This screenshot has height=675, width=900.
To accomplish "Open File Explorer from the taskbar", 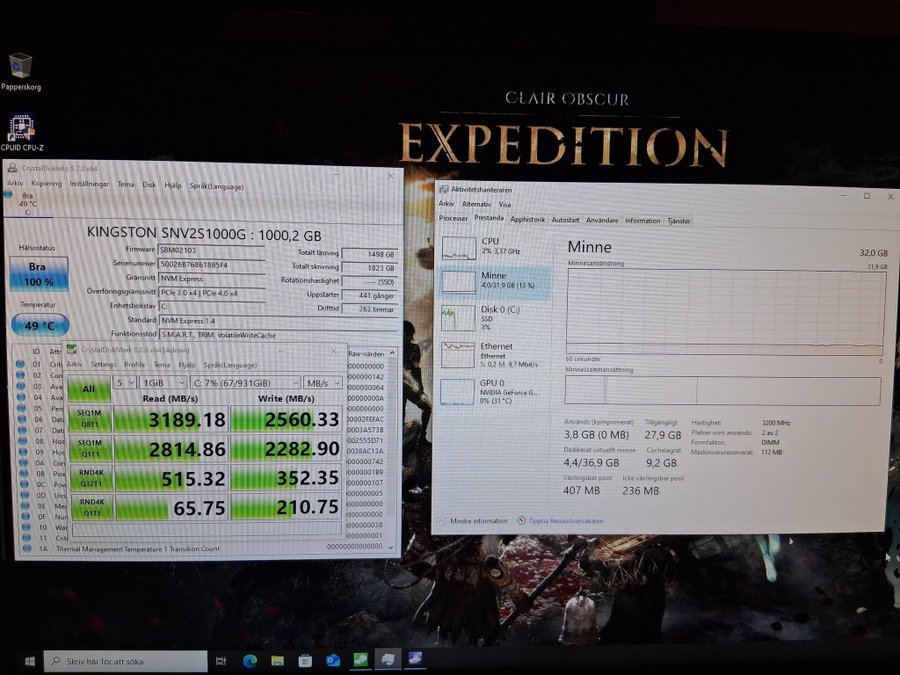I will pos(277,661).
